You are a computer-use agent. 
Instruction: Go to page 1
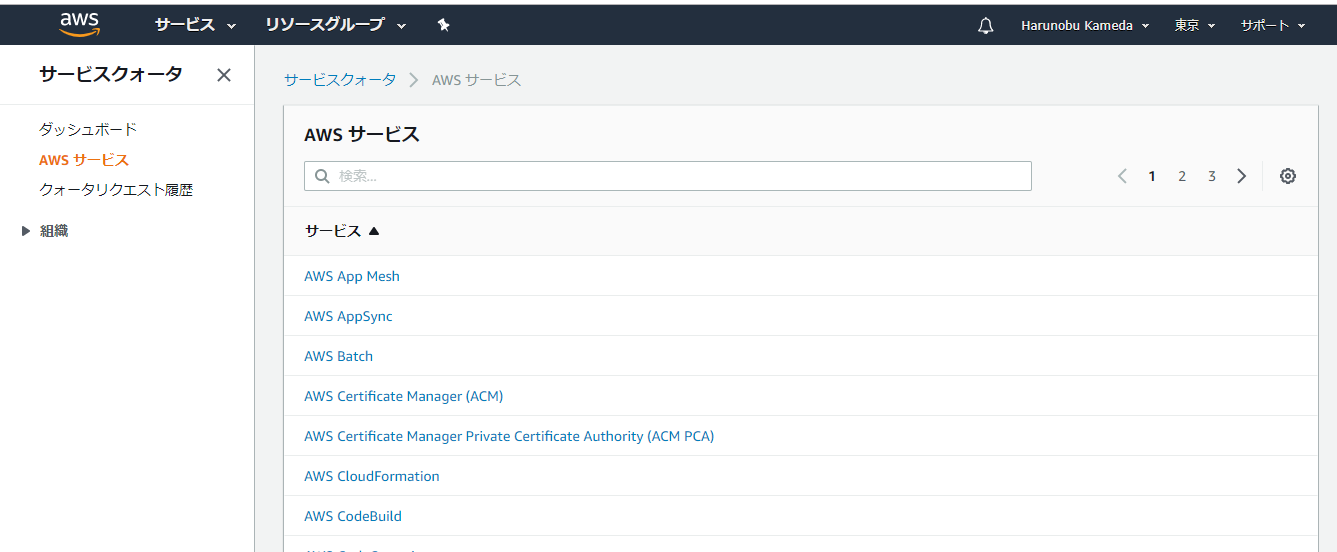tap(1152, 176)
